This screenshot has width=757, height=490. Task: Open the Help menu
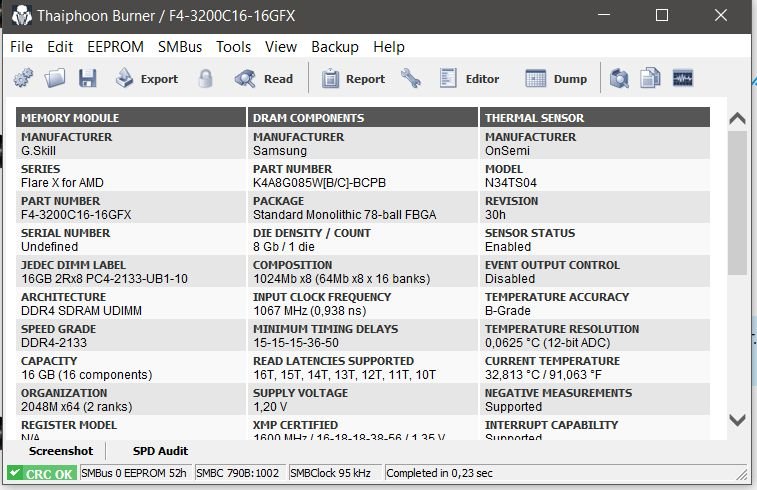click(x=389, y=47)
